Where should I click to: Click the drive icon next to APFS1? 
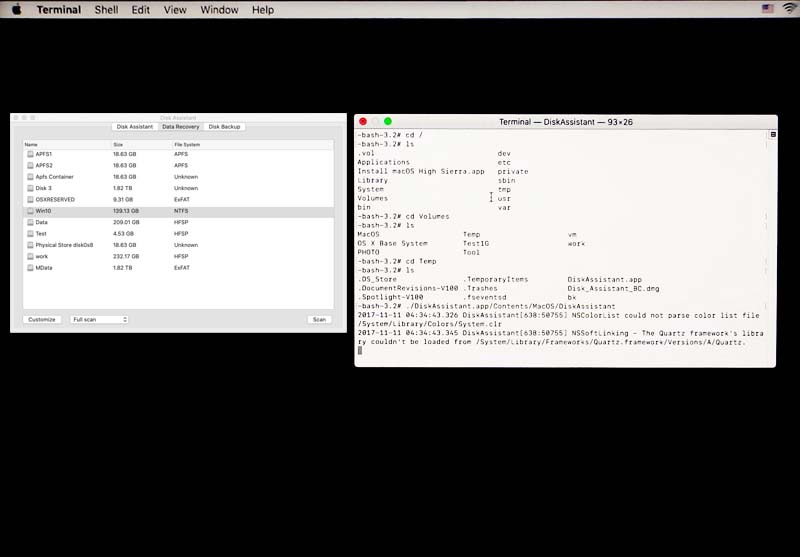coord(30,154)
